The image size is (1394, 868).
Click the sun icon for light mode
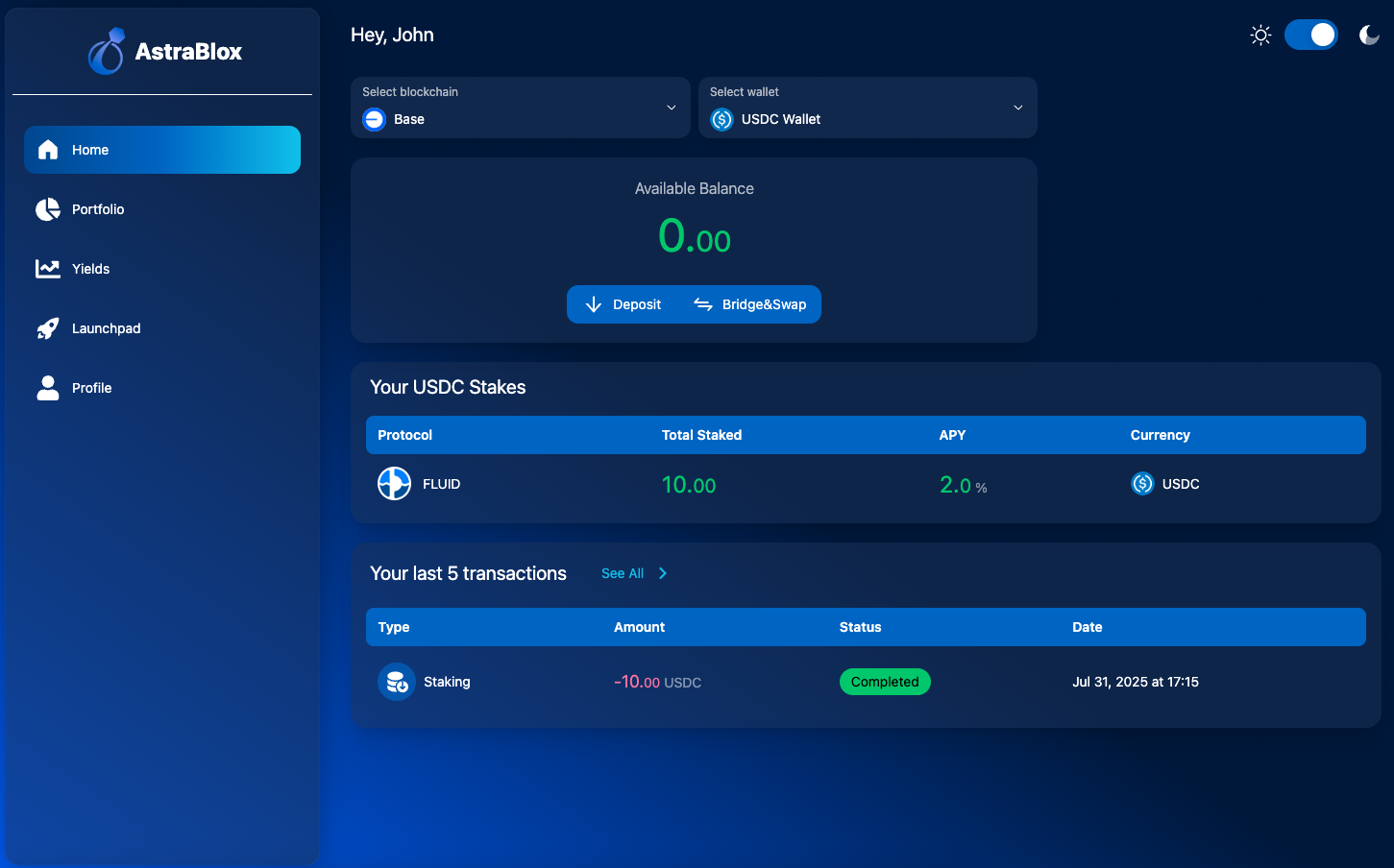point(1260,34)
